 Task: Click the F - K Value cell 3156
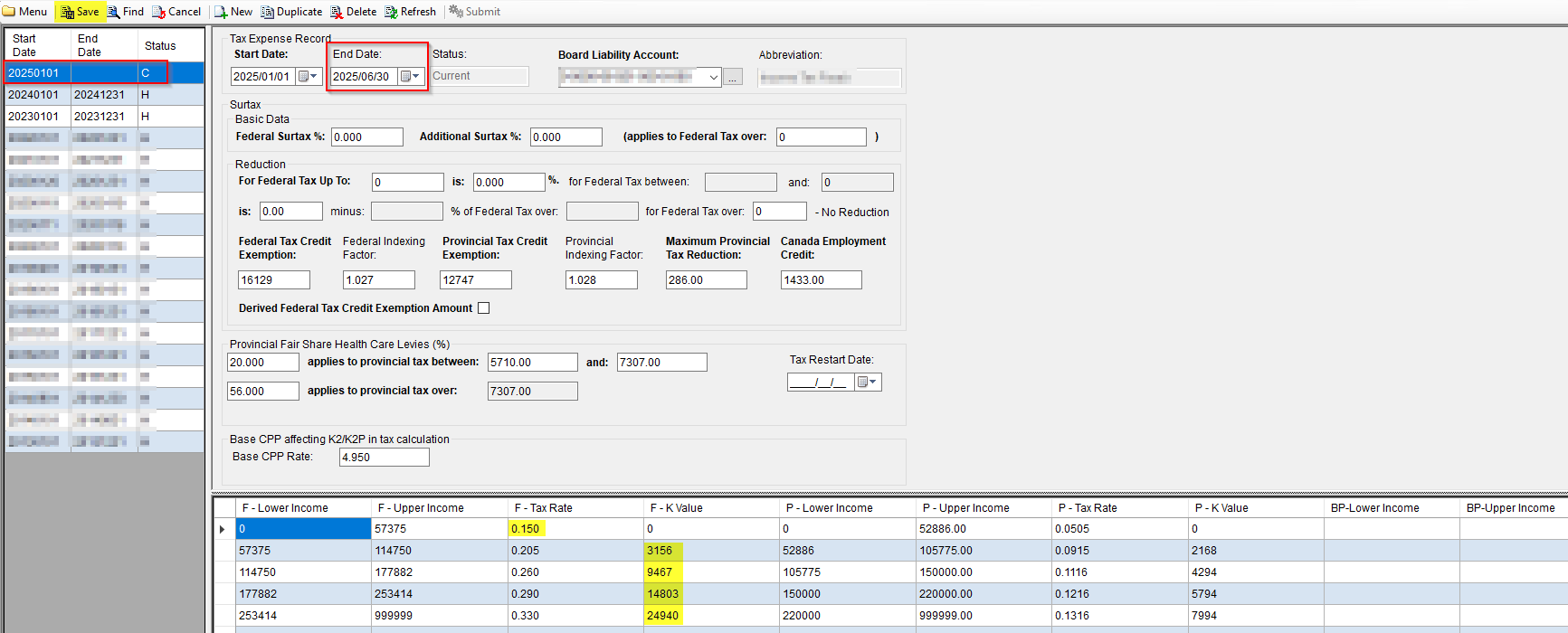pyautogui.click(x=711, y=551)
